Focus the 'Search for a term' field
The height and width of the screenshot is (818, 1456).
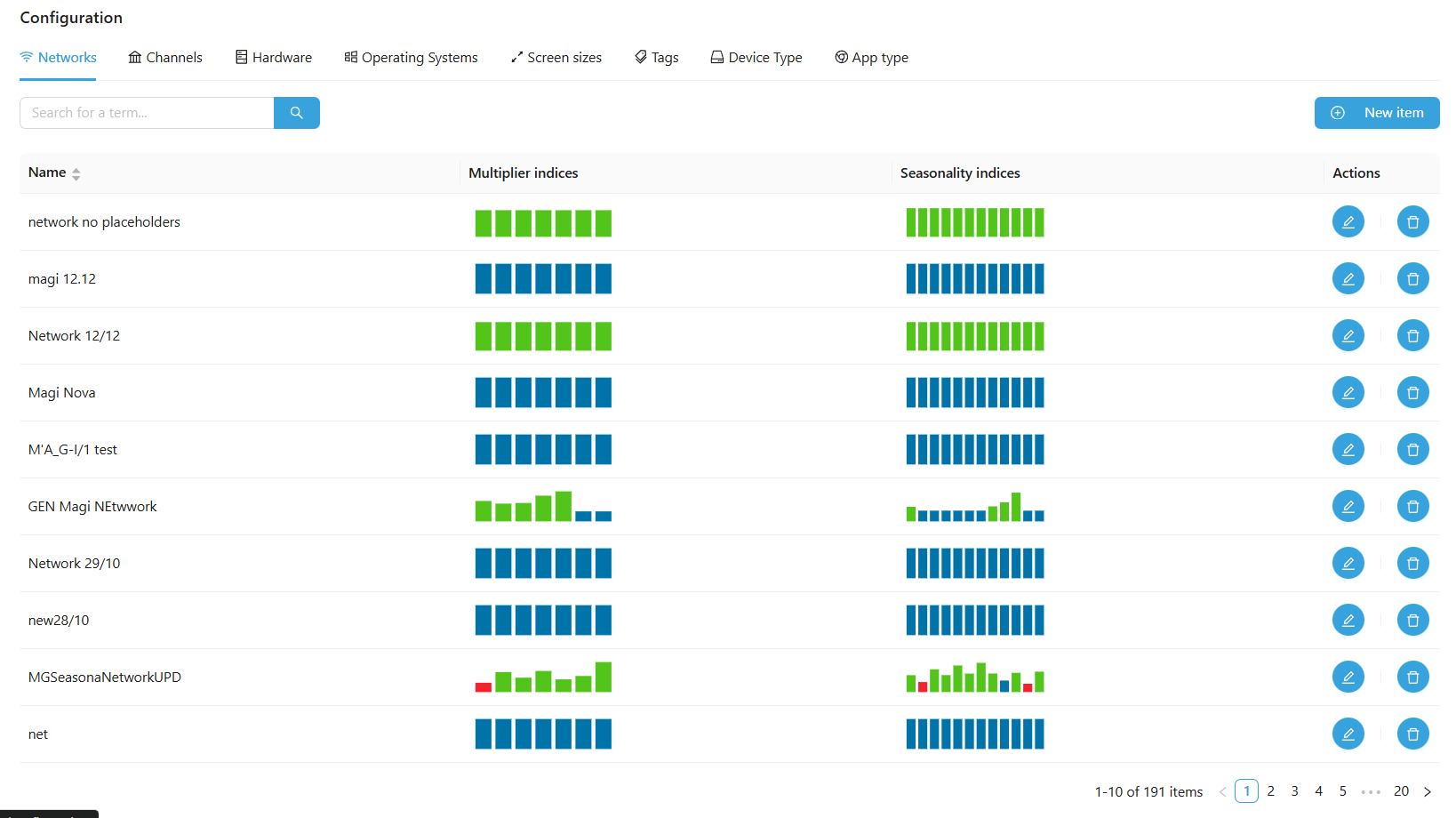(147, 113)
